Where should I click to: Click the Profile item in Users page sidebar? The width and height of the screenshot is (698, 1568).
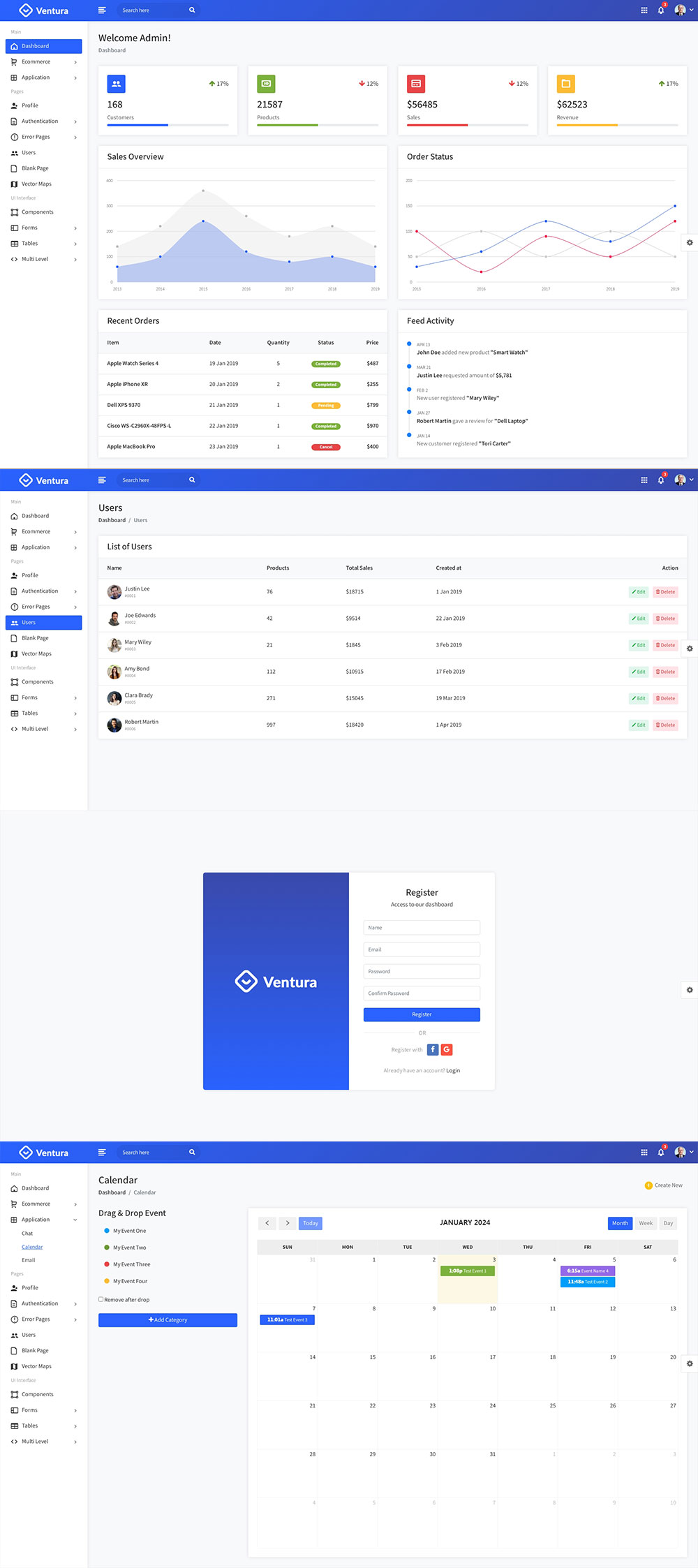click(x=30, y=575)
